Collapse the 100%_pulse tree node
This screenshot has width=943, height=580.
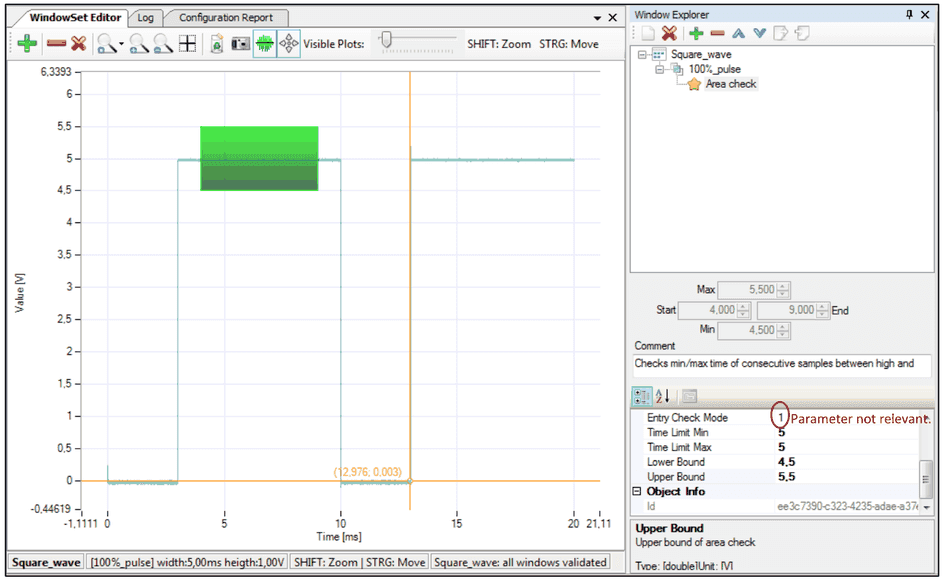[659, 69]
